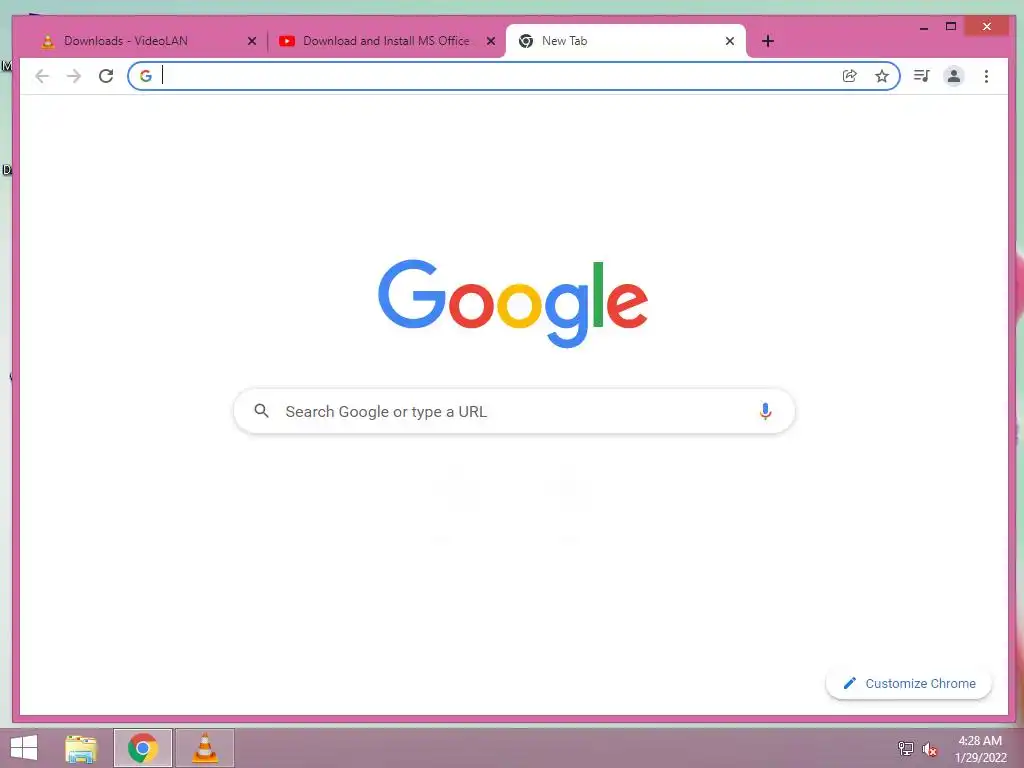The width and height of the screenshot is (1024, 768).
Task: Click the Google G icon in address bar
Action: click(146, 76)
